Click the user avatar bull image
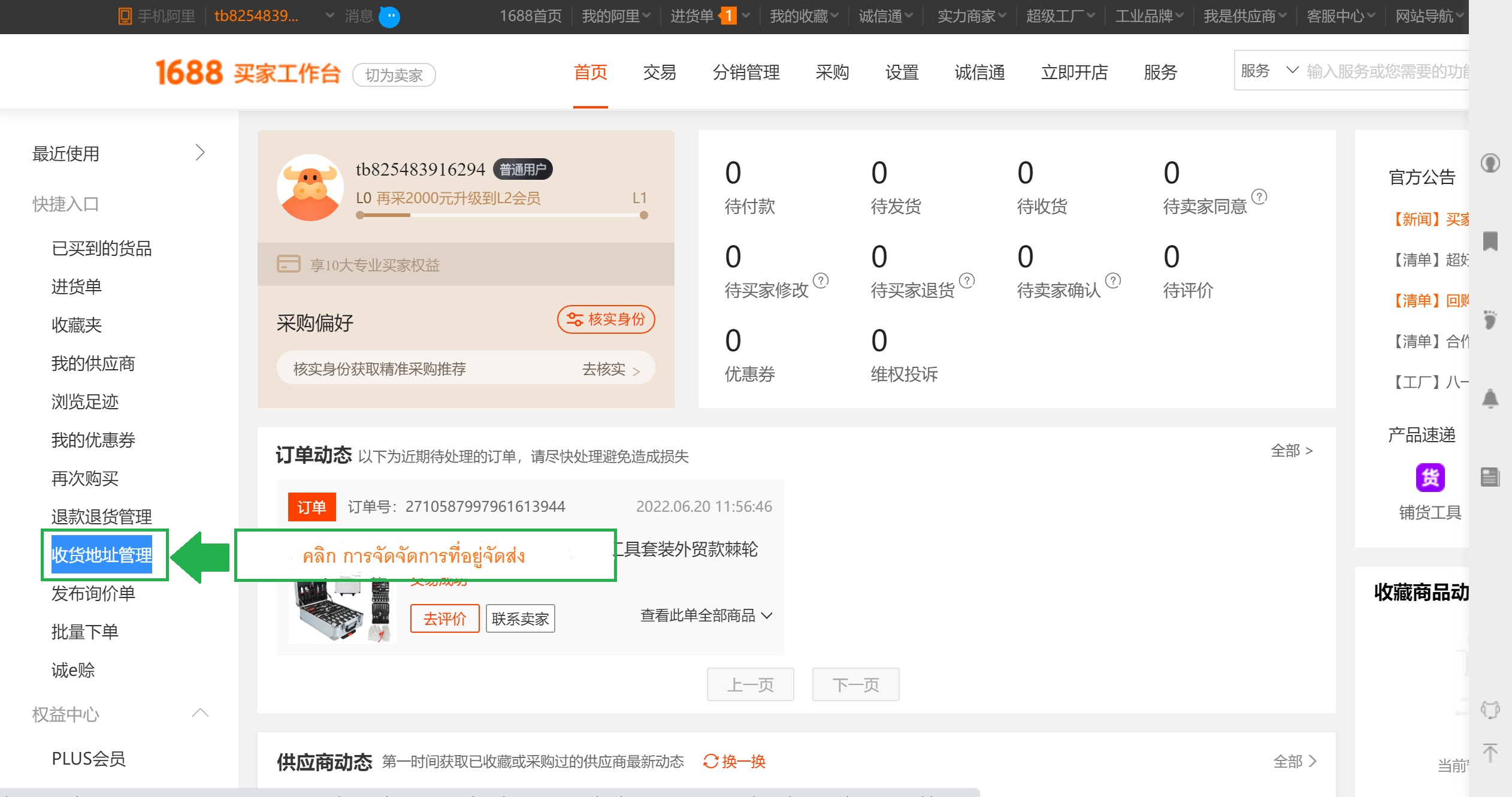The image size is (1512, 797). [x=310, y=188]
